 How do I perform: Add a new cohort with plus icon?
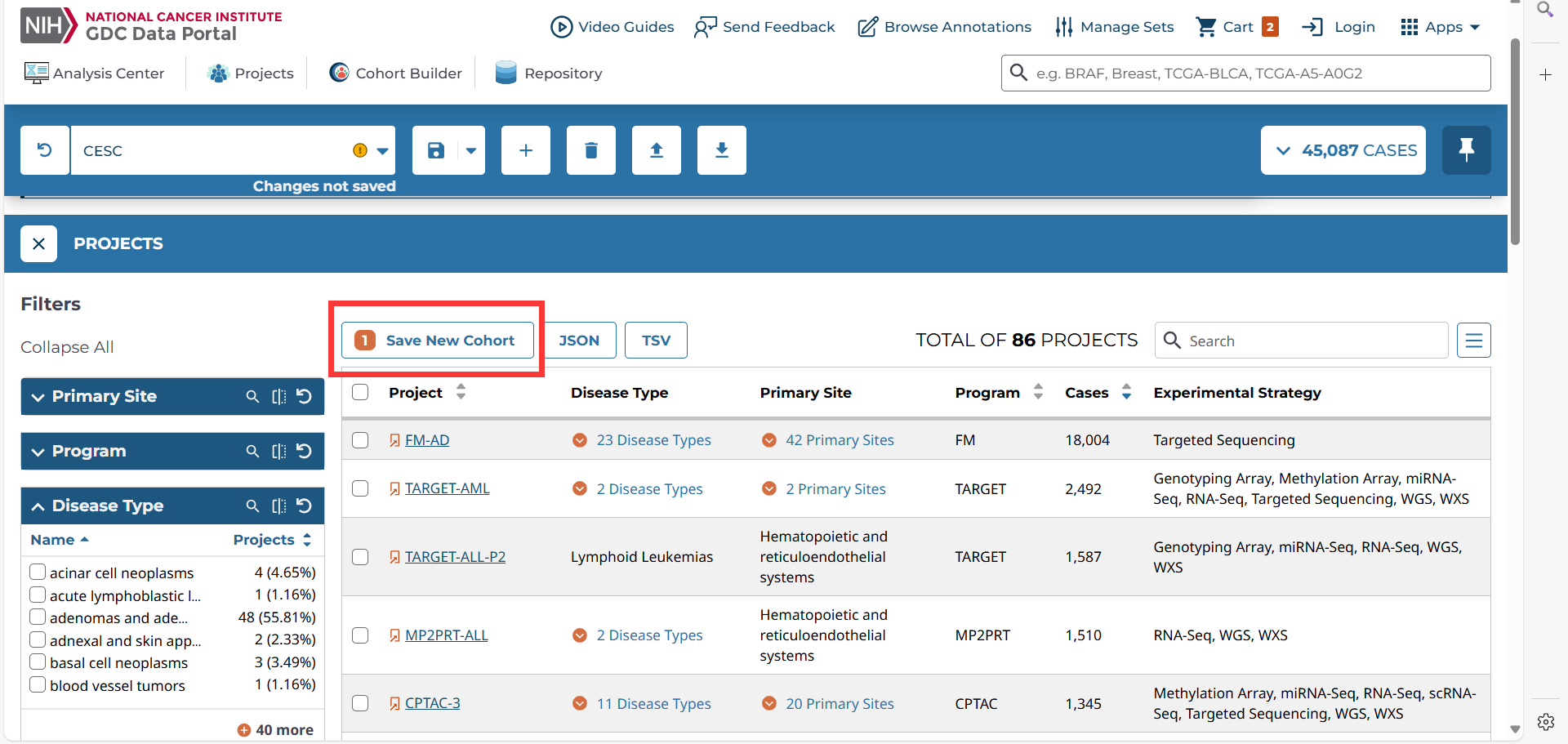click(526, 150)
